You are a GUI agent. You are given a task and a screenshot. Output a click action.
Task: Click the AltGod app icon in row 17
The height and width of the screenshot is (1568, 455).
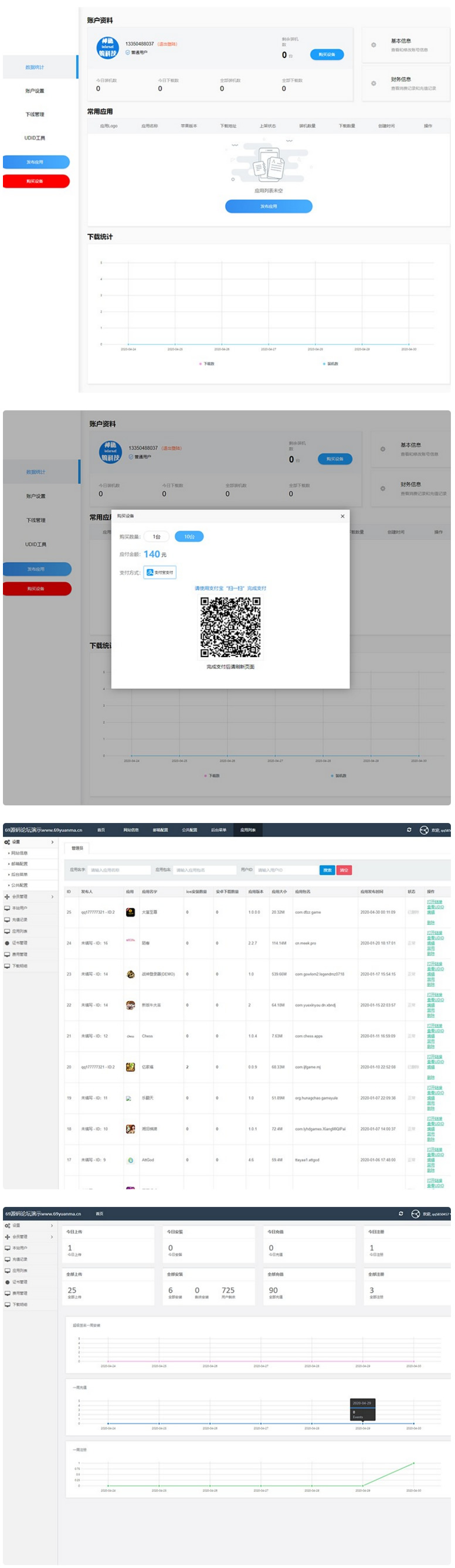pyautogui.click(x=130, y=1160)
